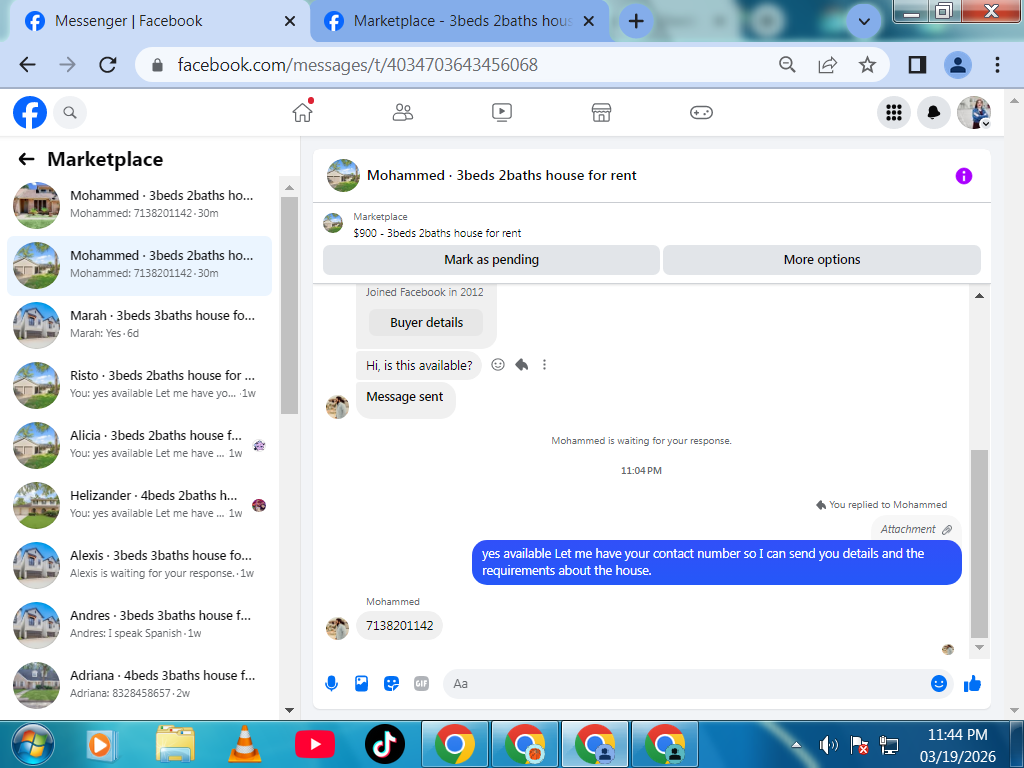The width and height of the screenshot is (1024, 768).
Task: Open conversation information purple icon
Action: coord(963,176)
